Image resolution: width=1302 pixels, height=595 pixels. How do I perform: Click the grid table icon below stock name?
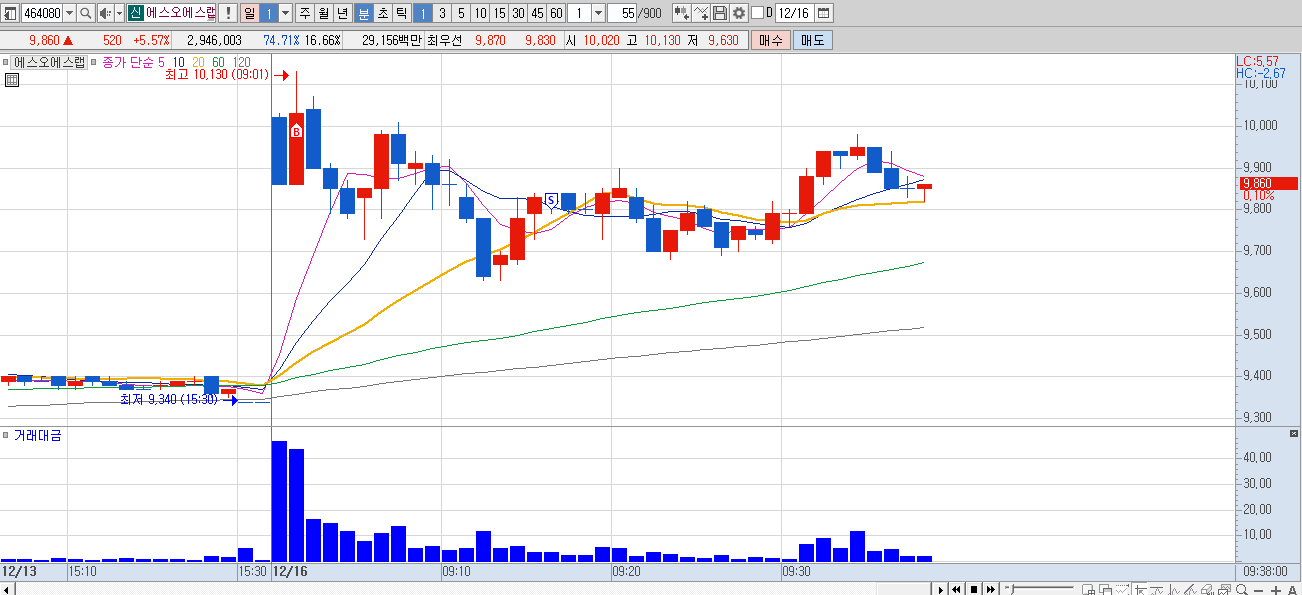[12, 80]
